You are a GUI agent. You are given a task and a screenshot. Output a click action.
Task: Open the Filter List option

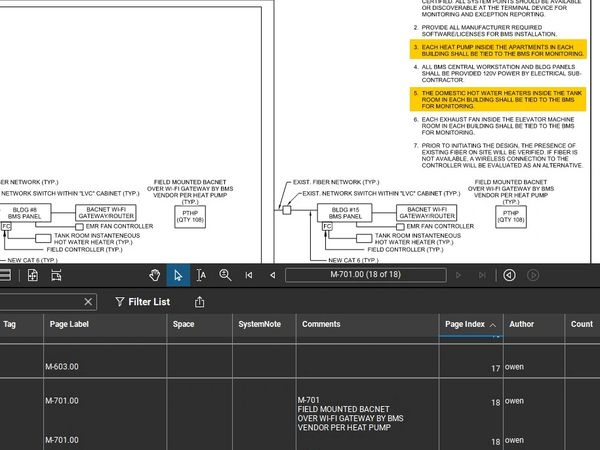click(142, 302)
